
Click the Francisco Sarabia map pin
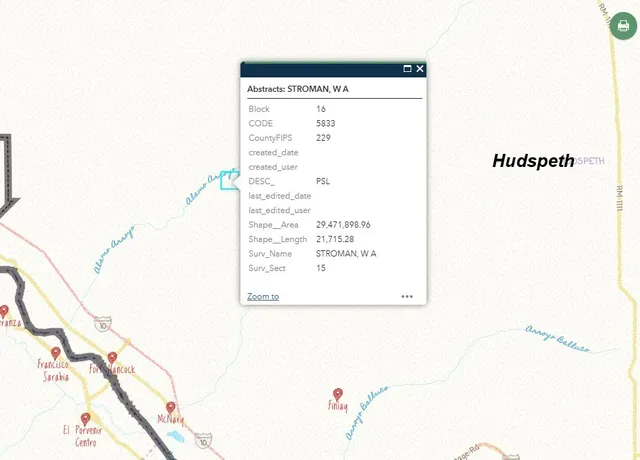coord(55,352)
